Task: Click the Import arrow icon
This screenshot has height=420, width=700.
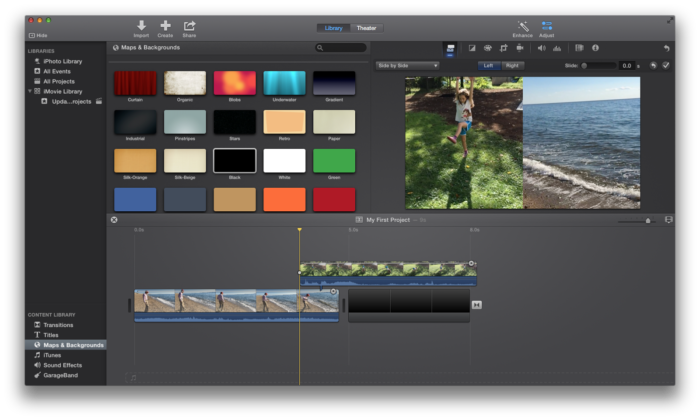Action: coord(141,25)
